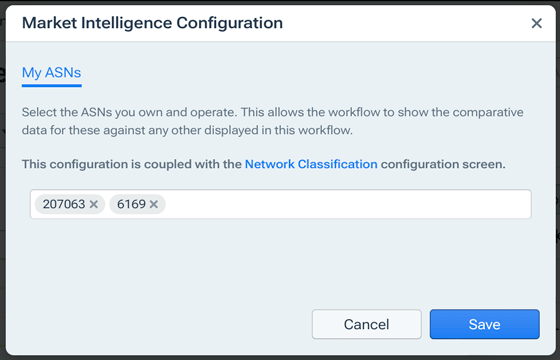The height and width of the screenshot is (360, 560).
Task: Focus the empty area of the ASN input field
Action: [x=348, y=204]
